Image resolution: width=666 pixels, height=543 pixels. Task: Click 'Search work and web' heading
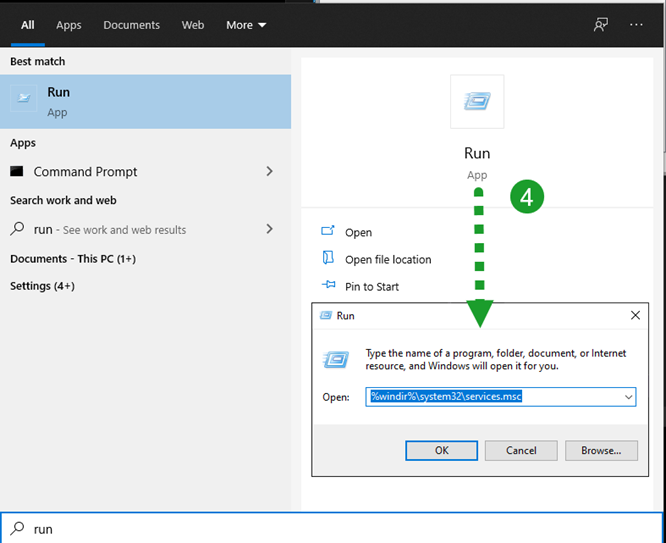(63, 200)
